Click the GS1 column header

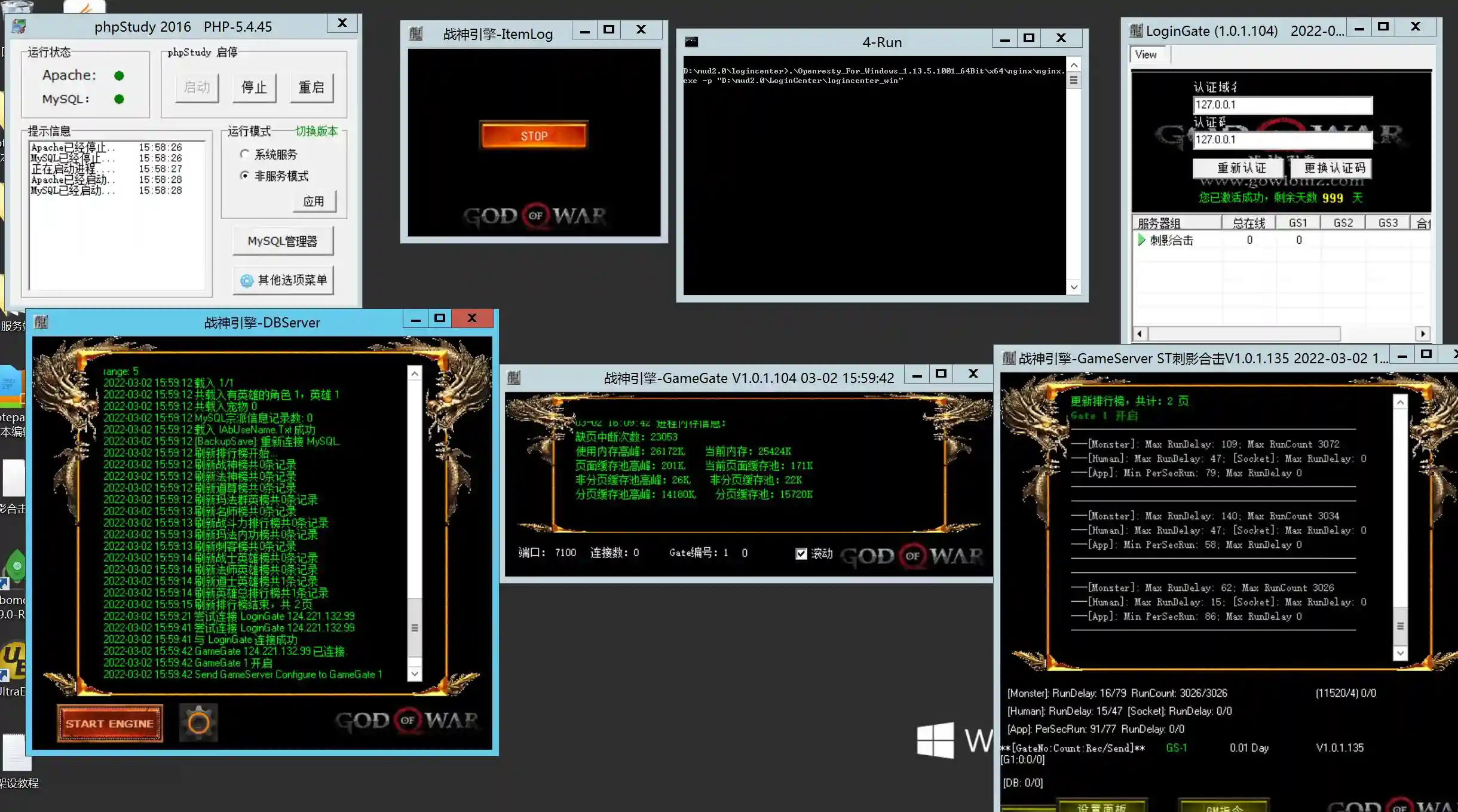tap(1298, 223)
